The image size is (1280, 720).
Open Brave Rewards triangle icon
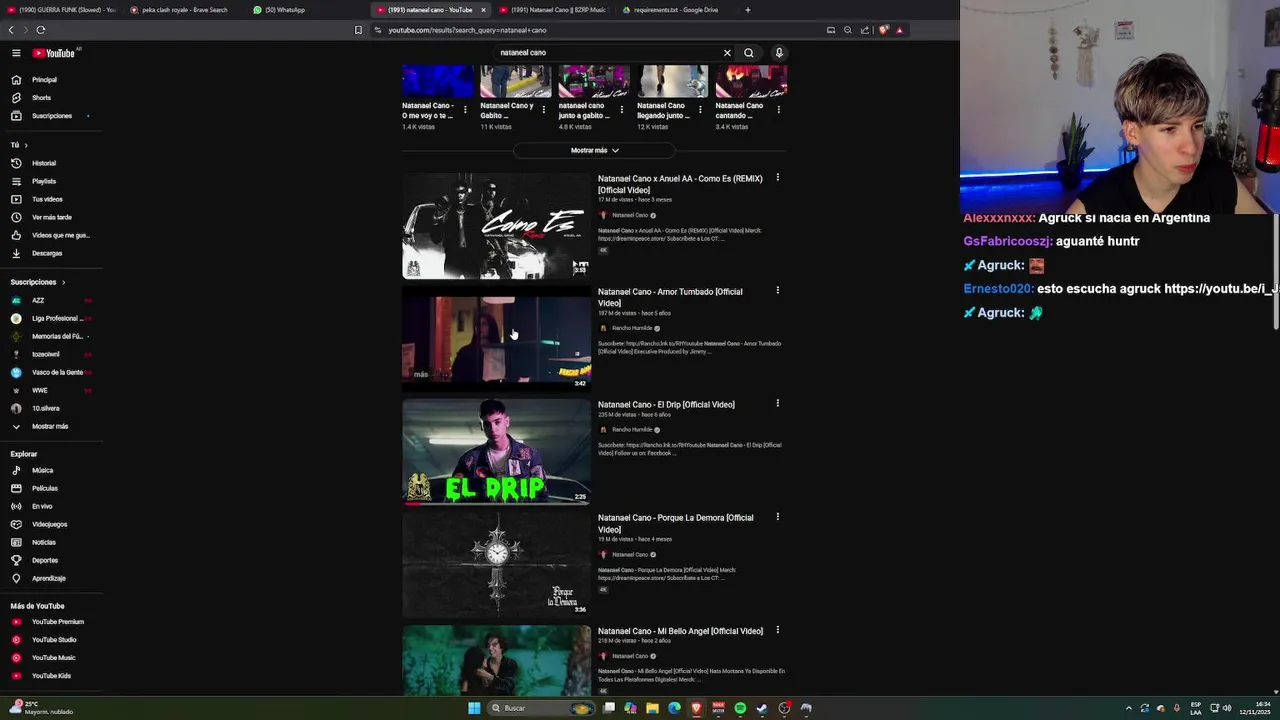pos(899,30)
